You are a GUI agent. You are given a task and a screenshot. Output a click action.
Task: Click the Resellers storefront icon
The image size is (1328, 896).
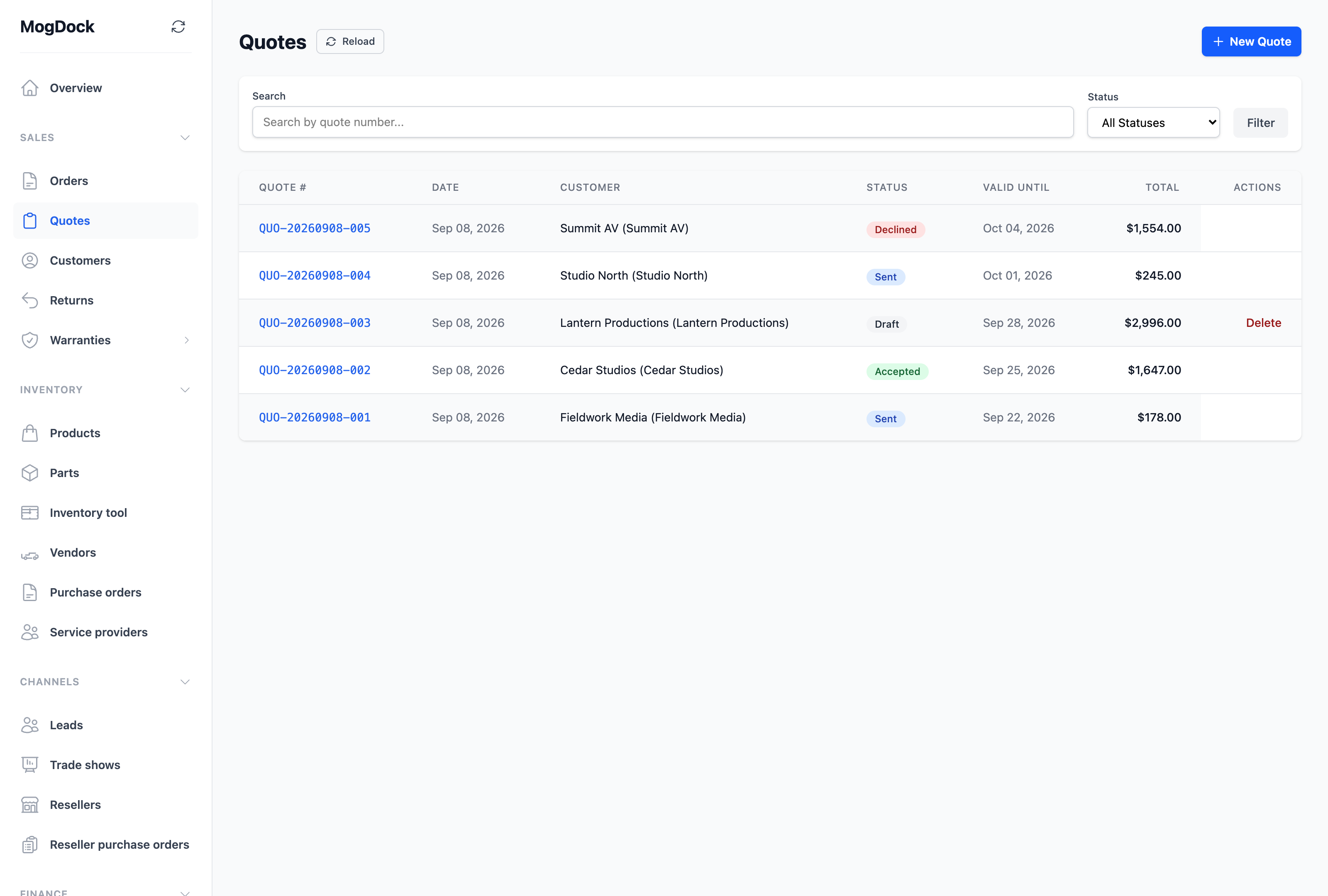30,805
